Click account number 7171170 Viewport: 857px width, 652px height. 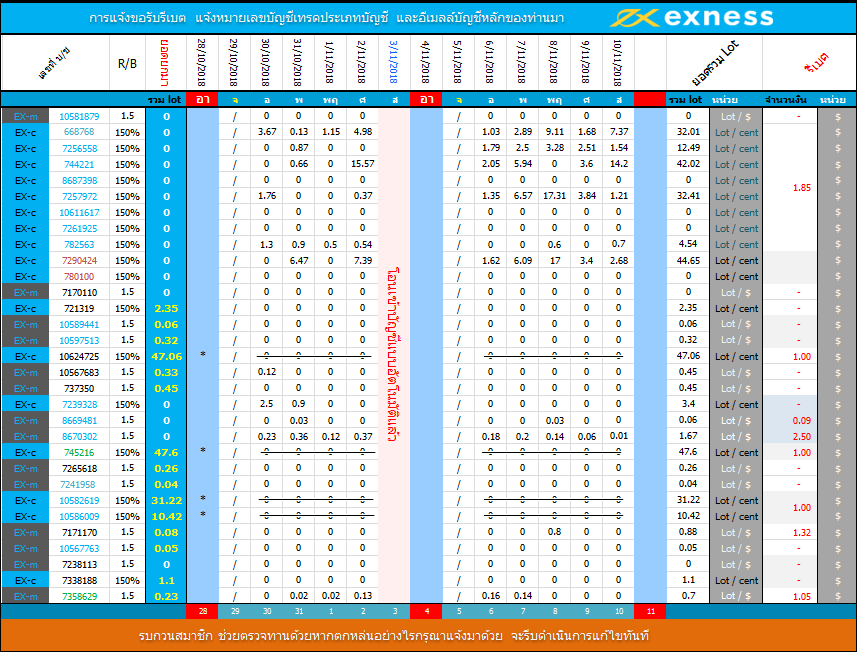(79, 532)
